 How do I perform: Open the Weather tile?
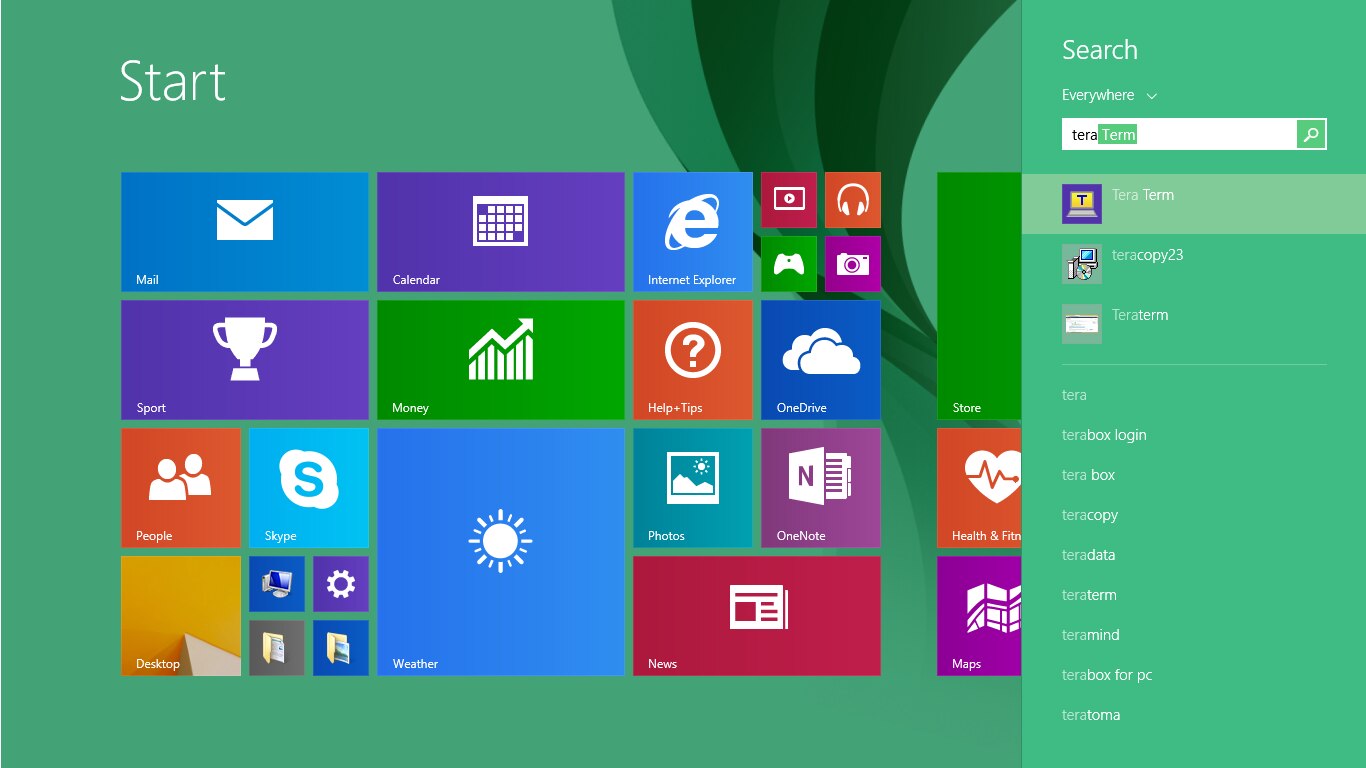[501, 552]
